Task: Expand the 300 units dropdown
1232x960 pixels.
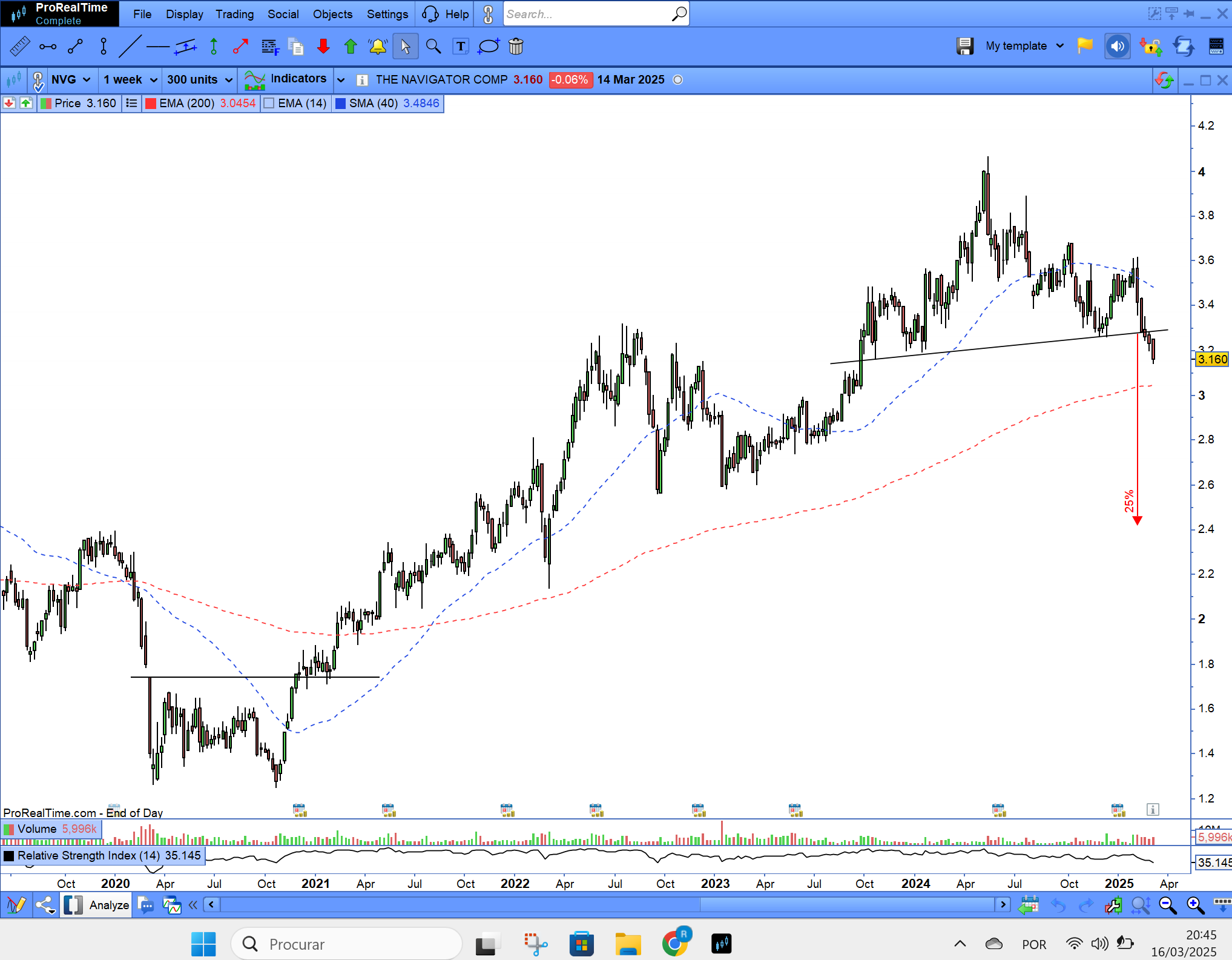Action: click(200, 80)
